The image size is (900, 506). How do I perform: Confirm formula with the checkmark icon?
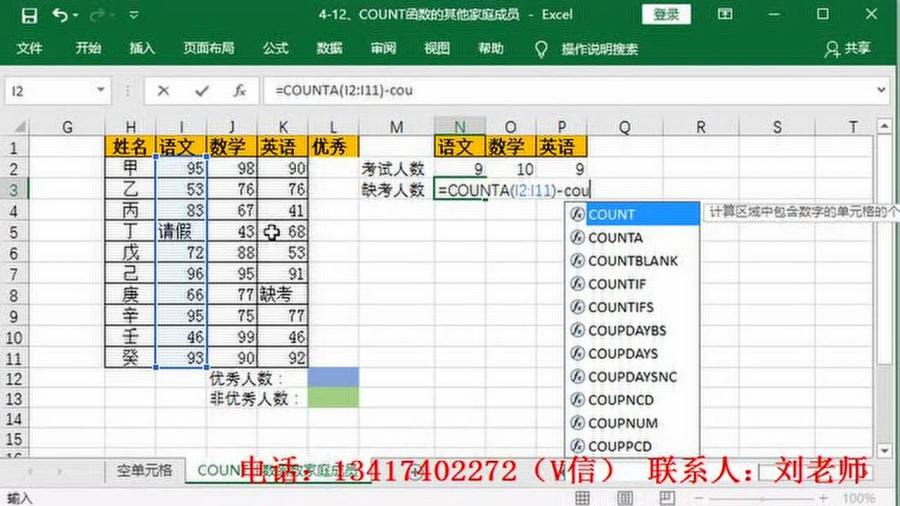[202, 90]
